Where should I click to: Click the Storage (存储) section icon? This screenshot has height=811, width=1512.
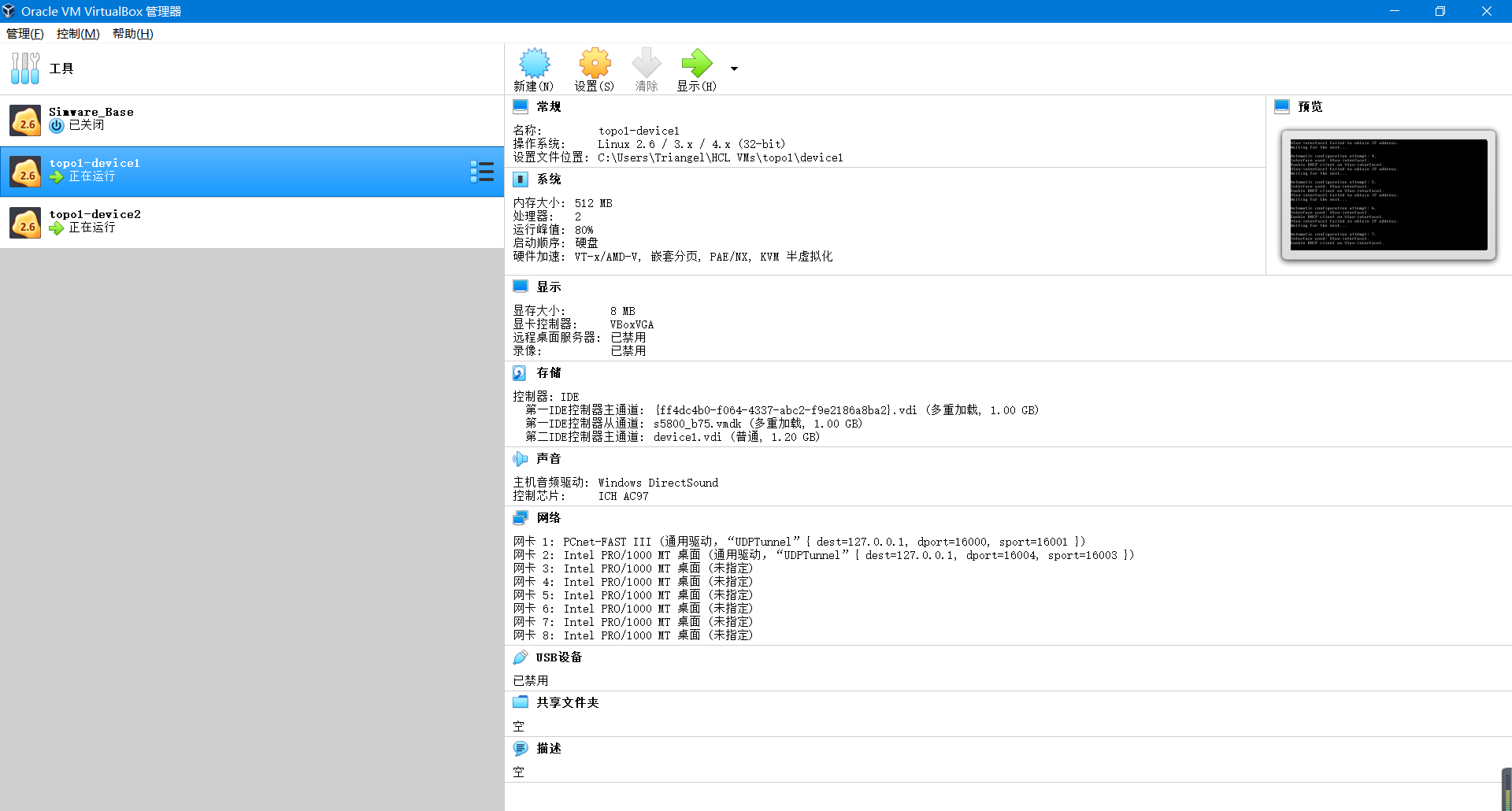click(x=521, y=372)
